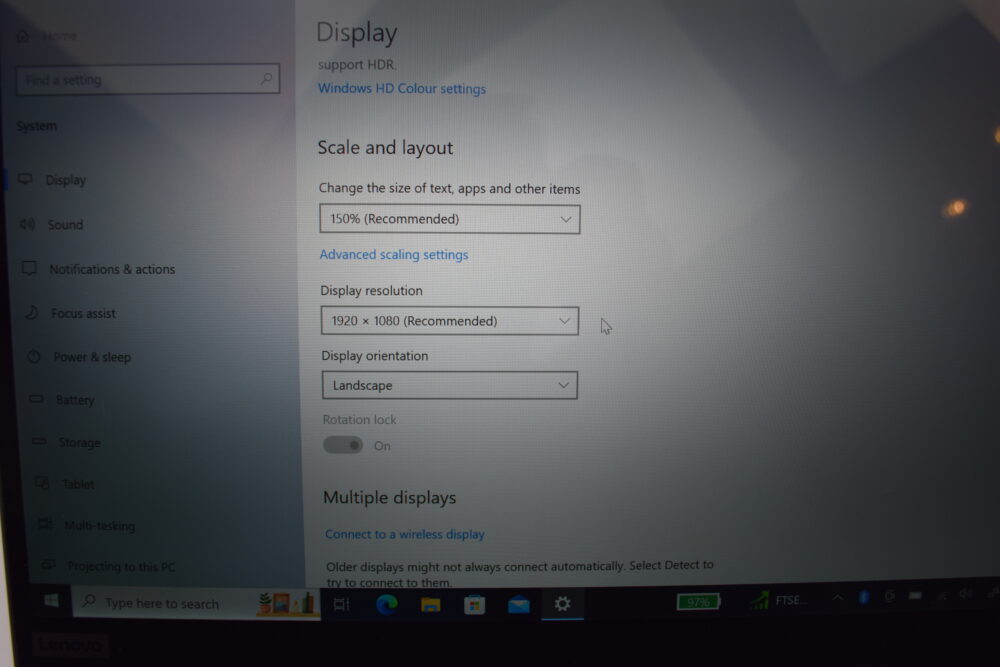The width and height of the screenshot is (1000, 667).
Task: Click the tablet icon beside Tablet
Action: click(x=42, y=483)
